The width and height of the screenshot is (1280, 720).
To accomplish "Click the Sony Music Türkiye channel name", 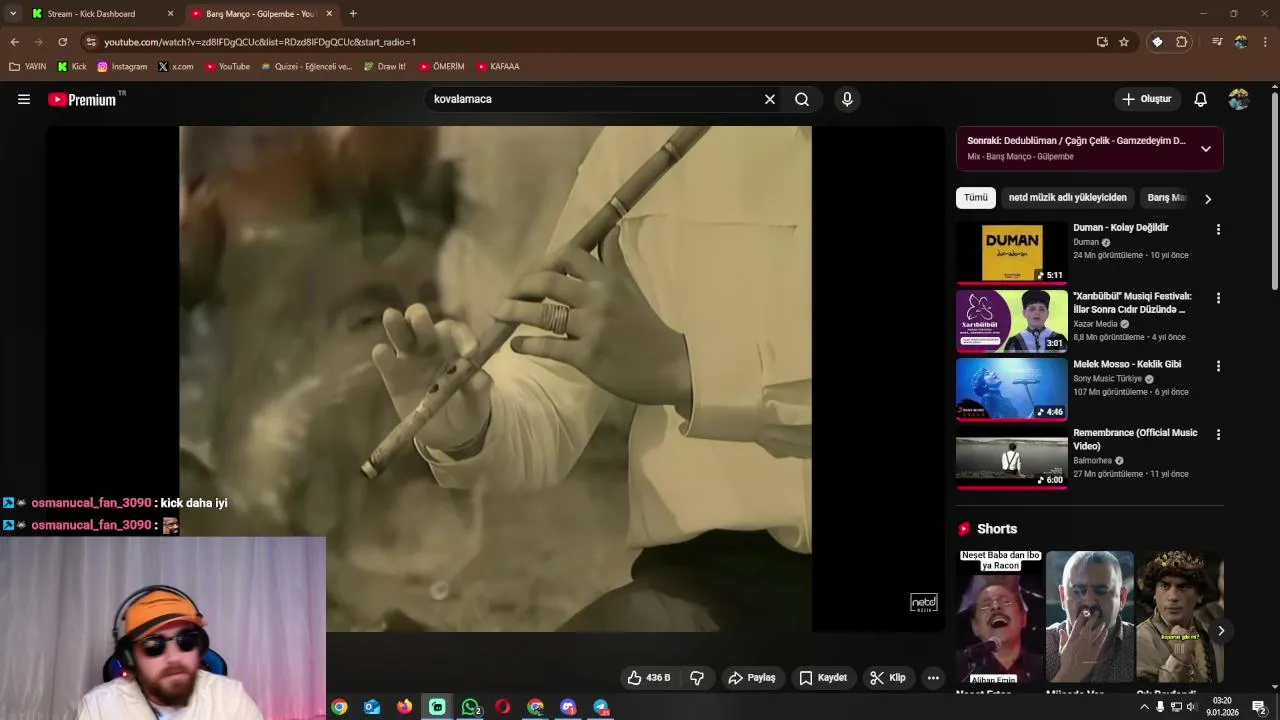I will (1107, 379).
